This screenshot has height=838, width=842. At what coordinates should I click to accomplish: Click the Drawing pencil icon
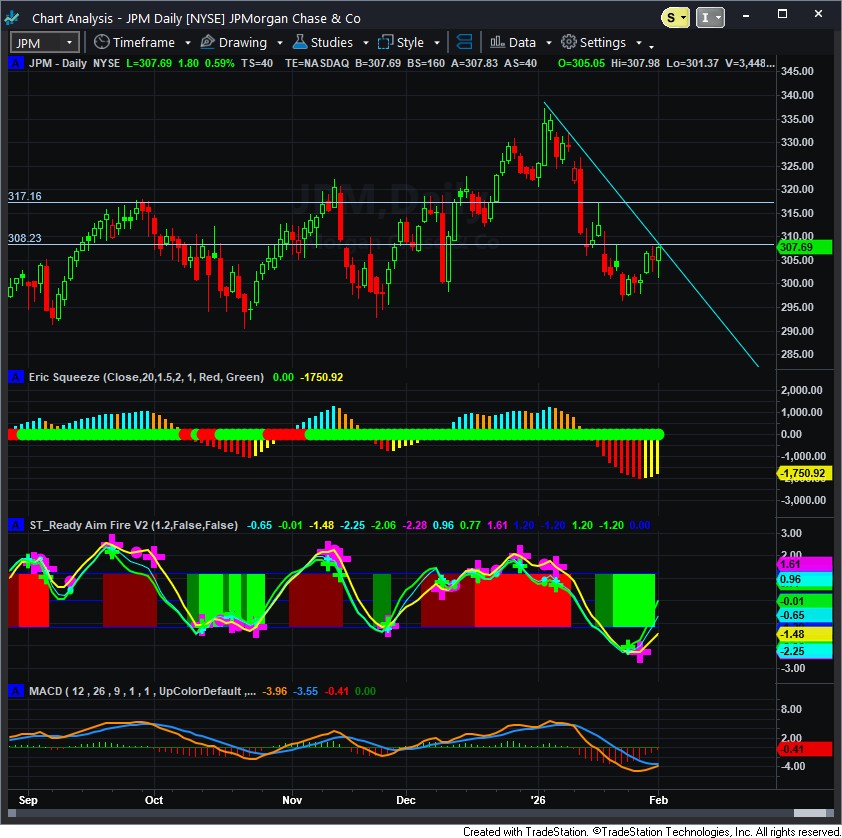click(x=208, y=42)
